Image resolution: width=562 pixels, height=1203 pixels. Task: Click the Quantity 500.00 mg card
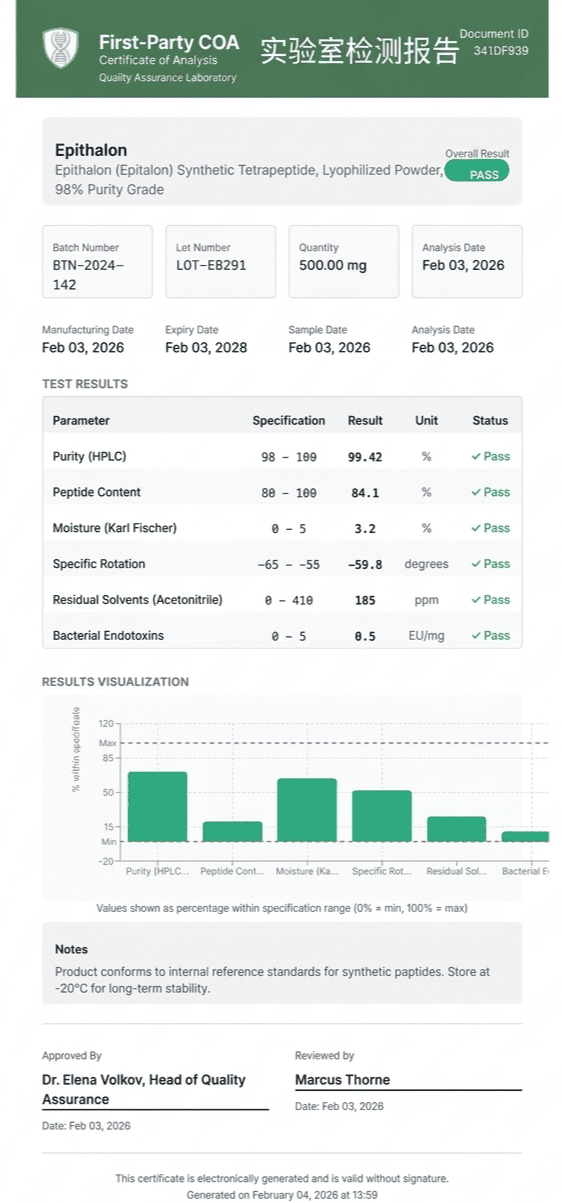[x=344, y=262]
